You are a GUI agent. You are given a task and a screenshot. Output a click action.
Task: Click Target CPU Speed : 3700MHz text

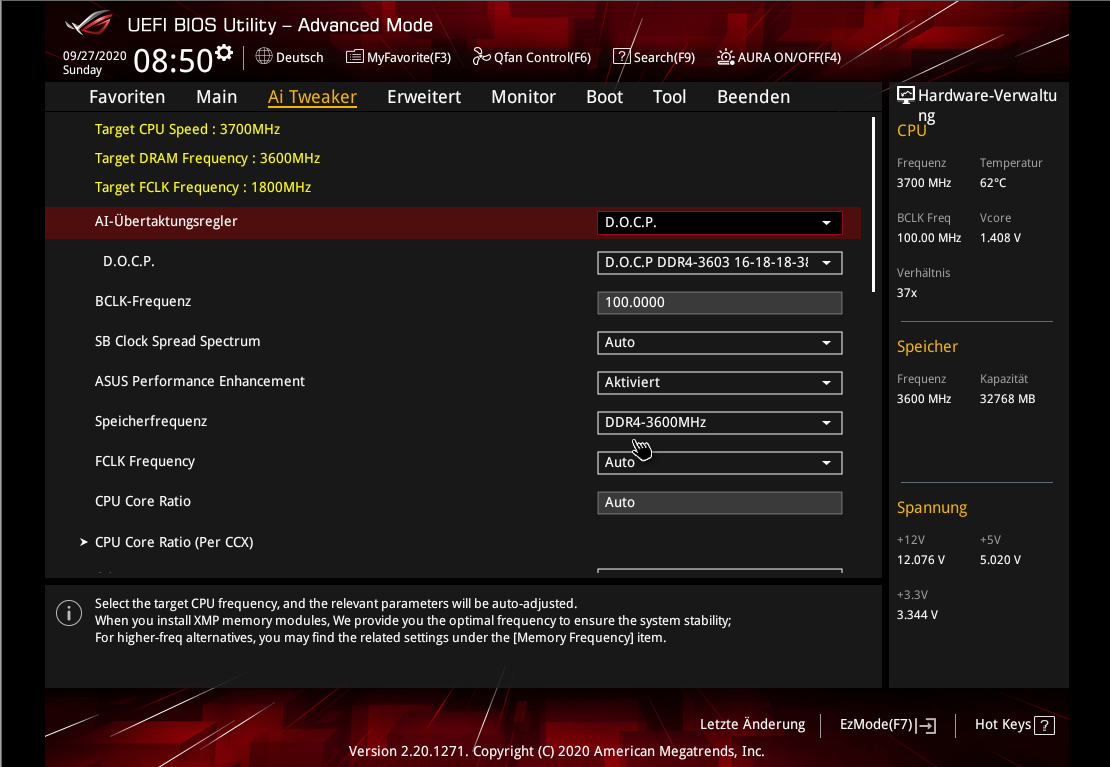click(x=188, y=130)
